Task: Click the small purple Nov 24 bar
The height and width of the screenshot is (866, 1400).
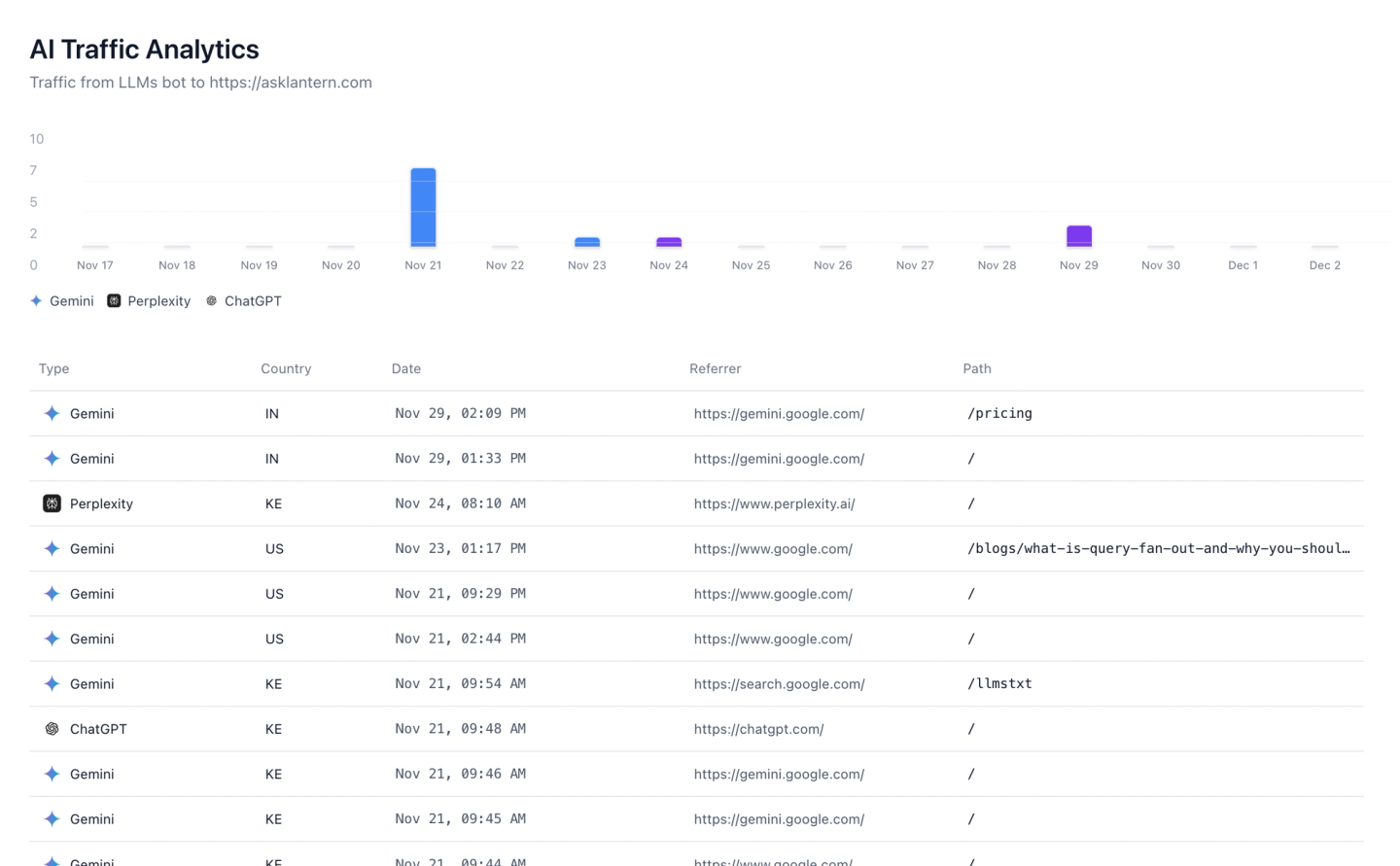Action: tap(669, 242)
